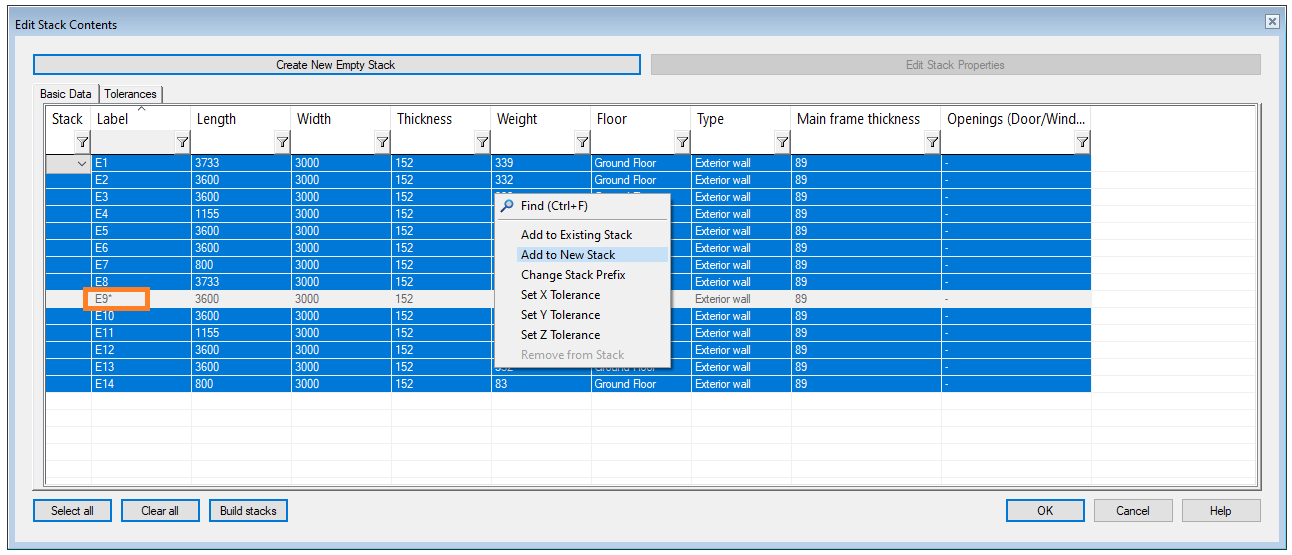The height and width of the screenshot is (555, 1292).
Task: Click filter icon in Main frame thickness column
Action: pos(932,143)
